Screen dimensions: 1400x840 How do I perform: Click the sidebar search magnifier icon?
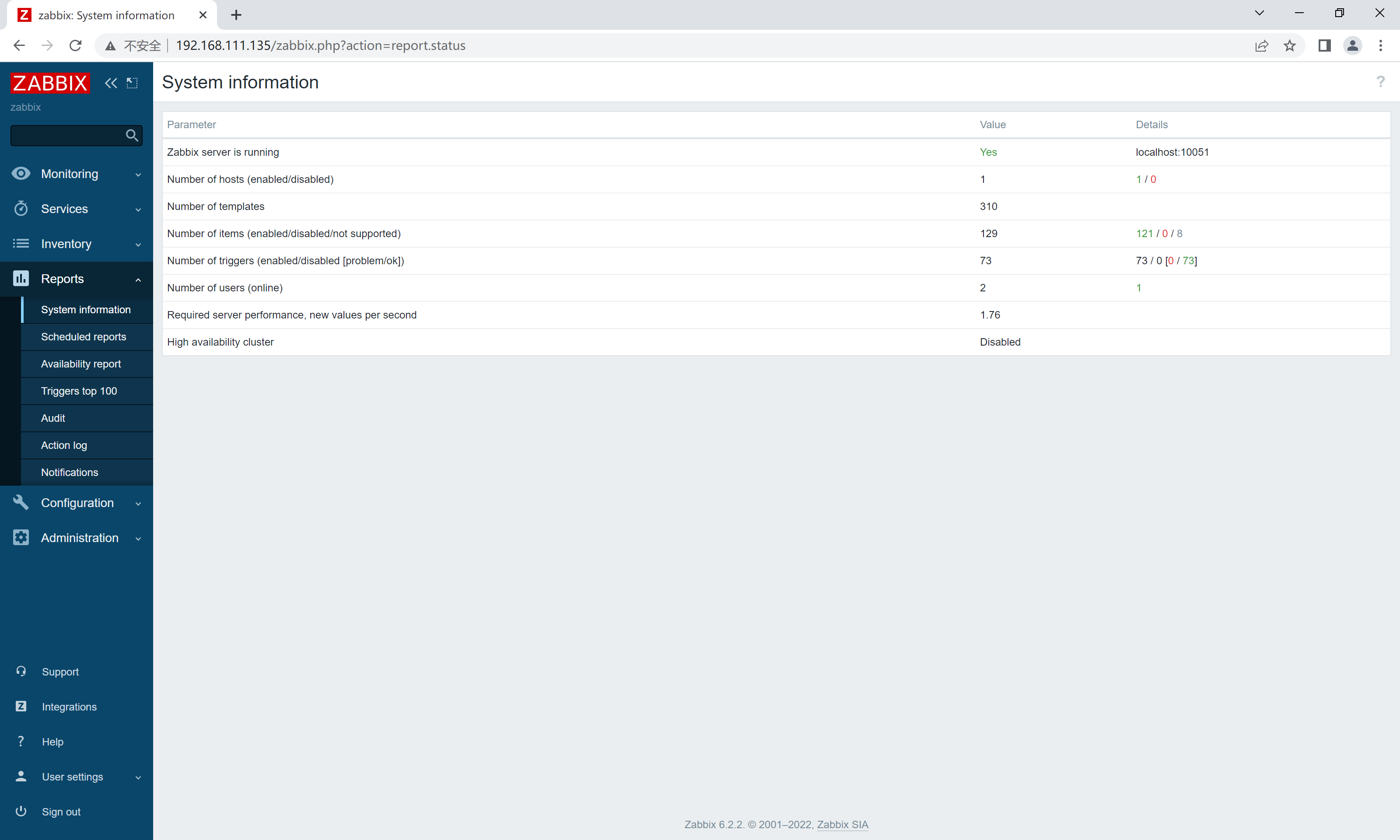click(x=132, y=135)
